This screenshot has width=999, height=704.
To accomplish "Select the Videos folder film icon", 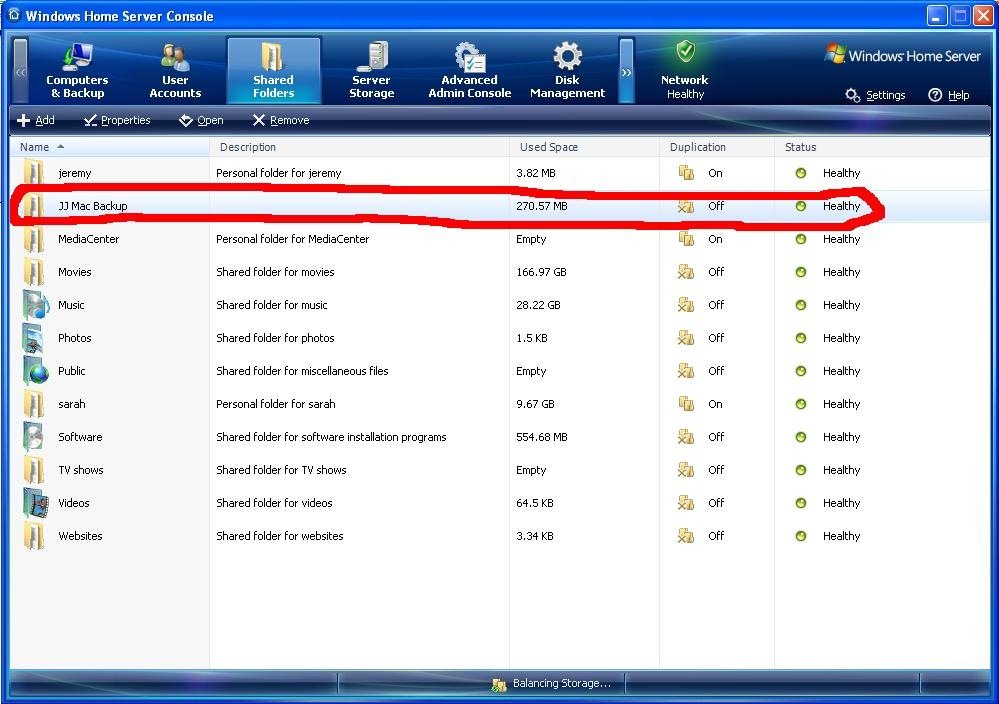I will point(35,503).
